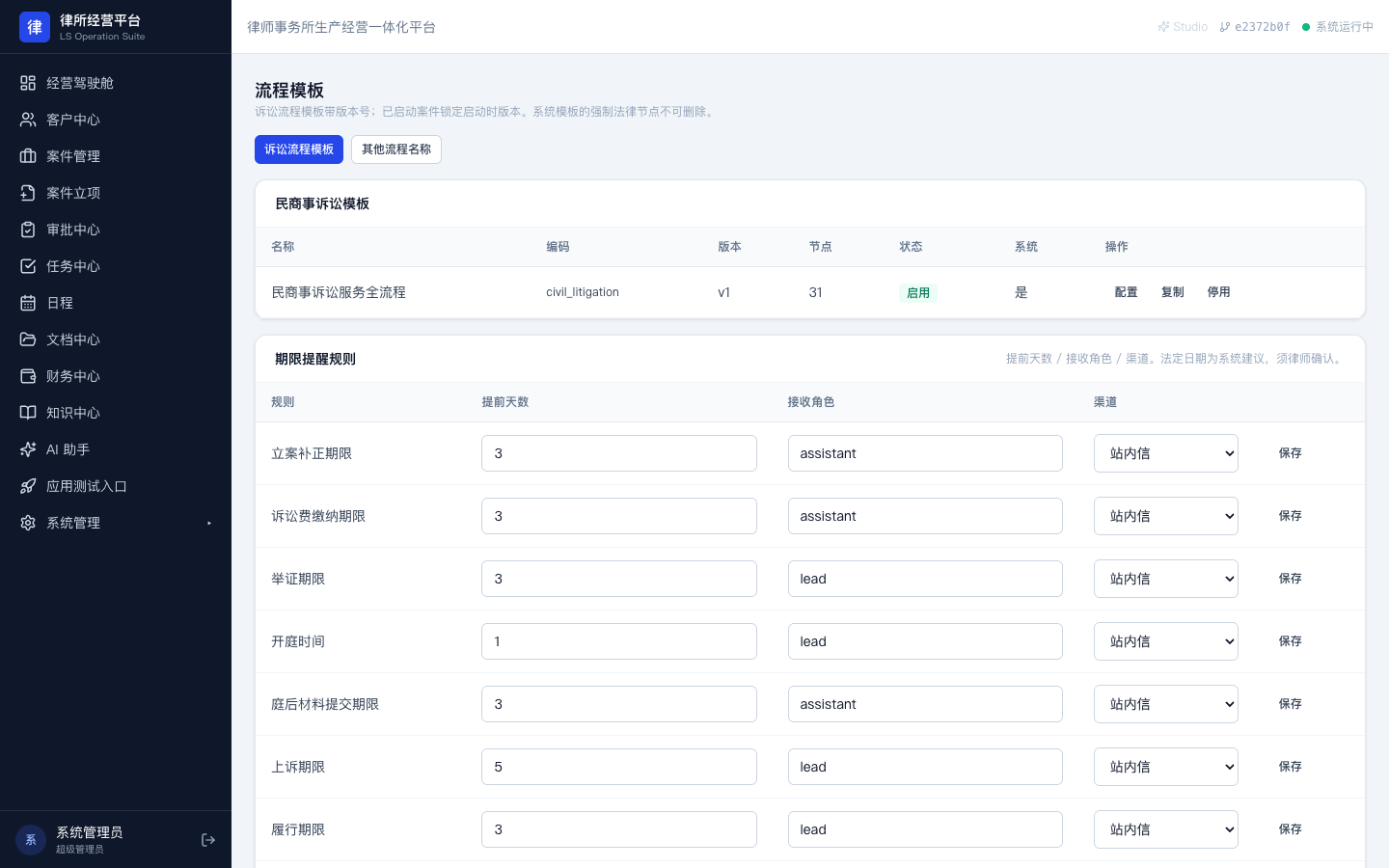Switch to 其他流程名称 tab

tap(396, 149)
